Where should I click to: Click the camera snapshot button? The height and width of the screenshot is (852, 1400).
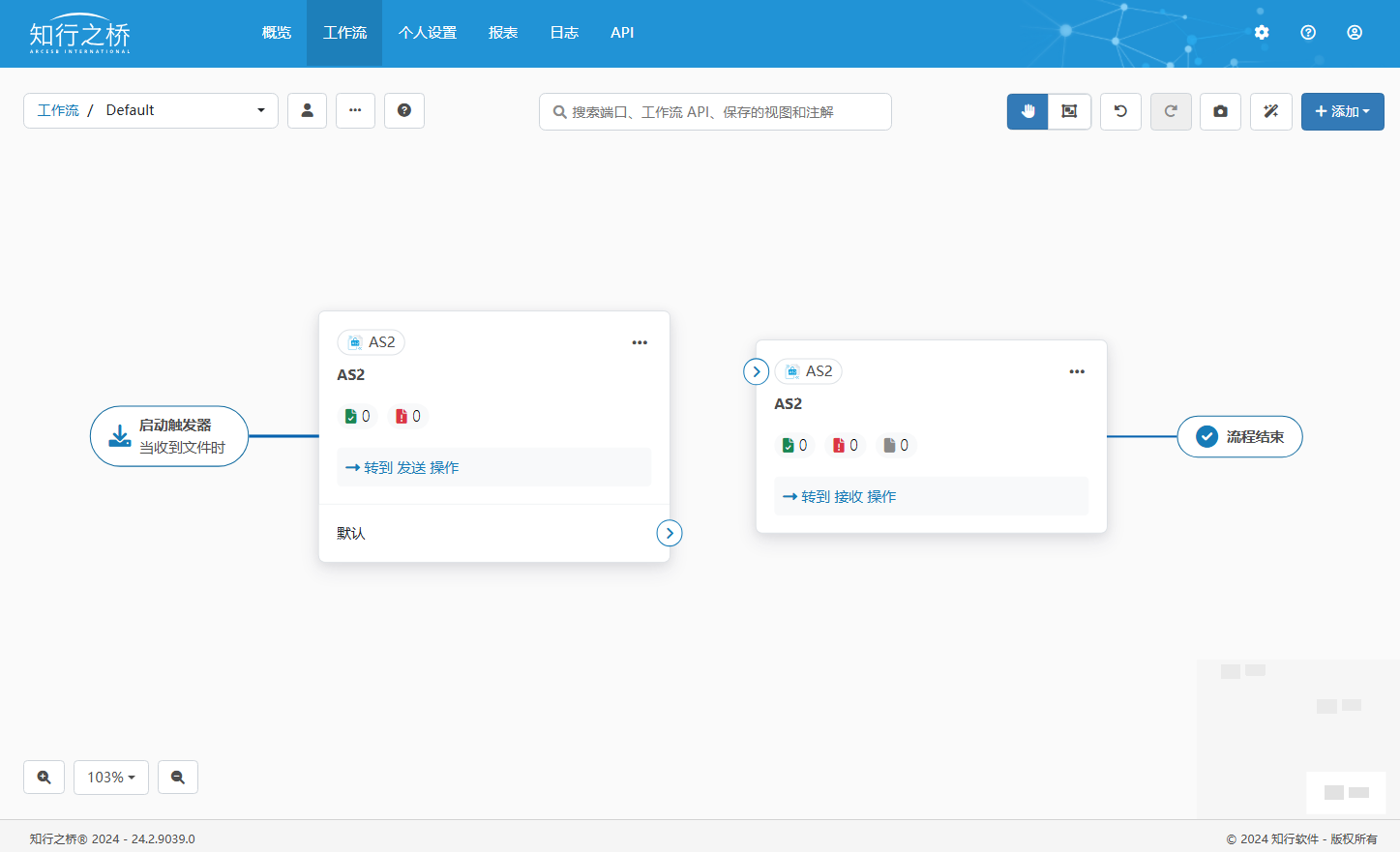(1220, 111)
